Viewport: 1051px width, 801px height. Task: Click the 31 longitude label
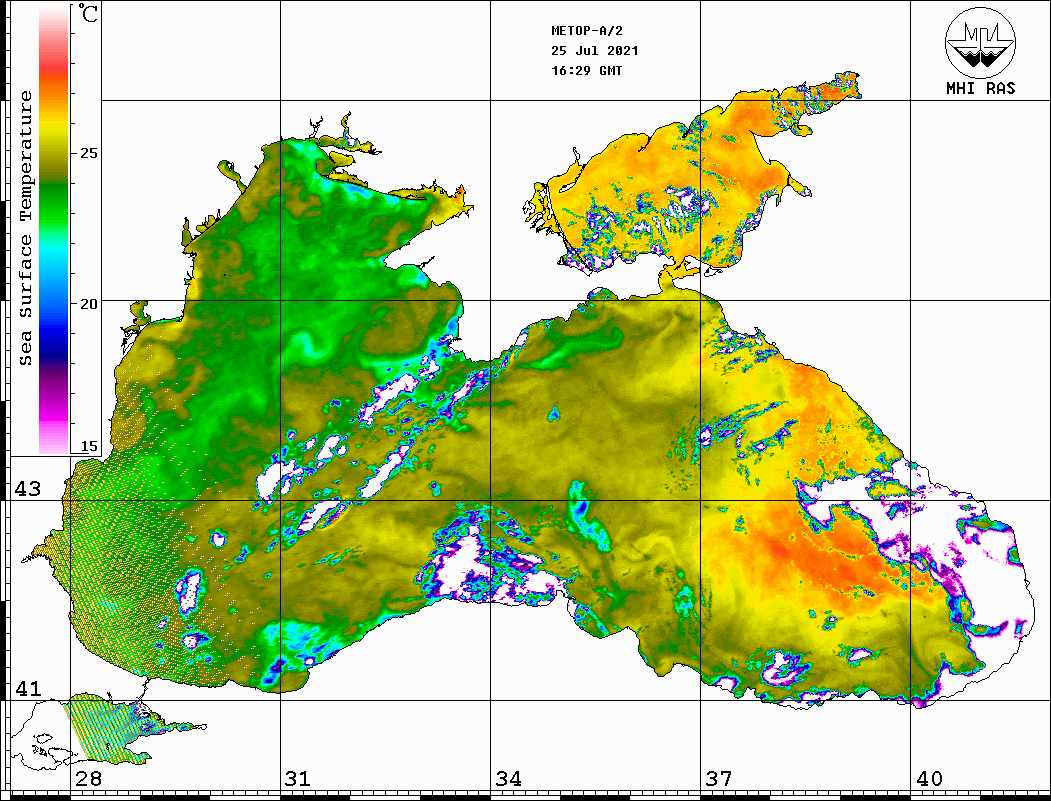(297, 779)
